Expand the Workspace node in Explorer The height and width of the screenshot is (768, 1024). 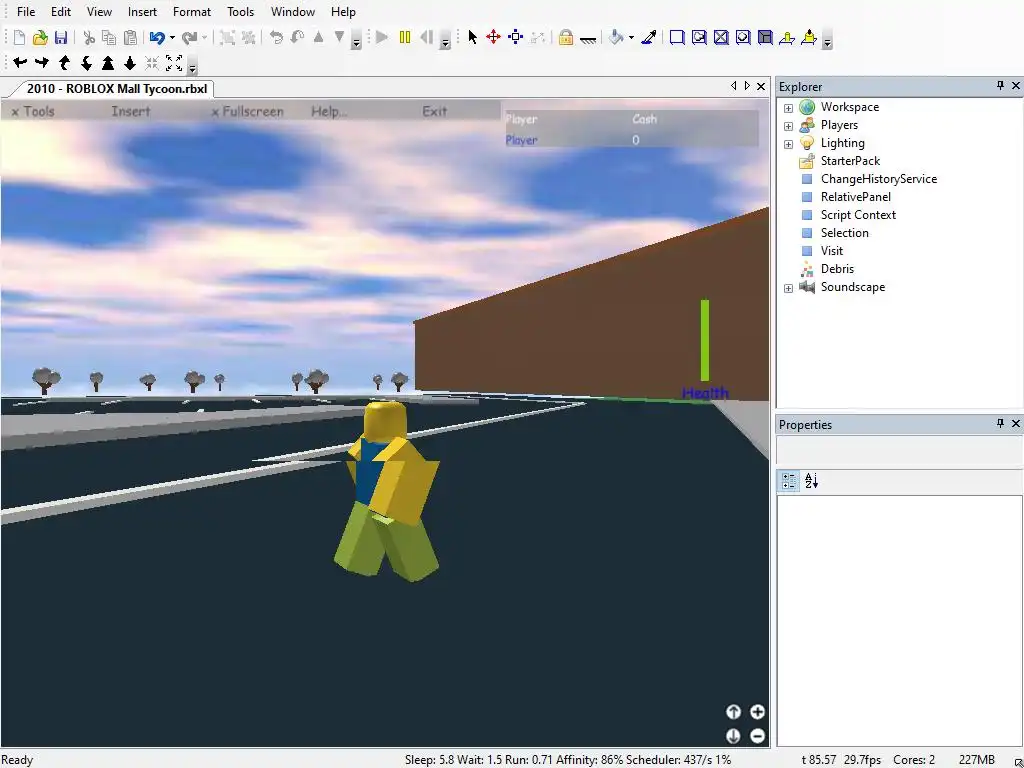(x=788, y=108)
